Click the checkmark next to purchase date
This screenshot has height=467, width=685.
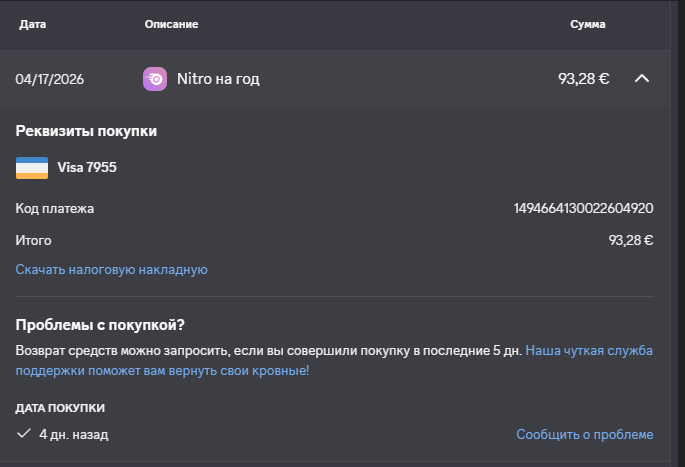tap(24, 434)
